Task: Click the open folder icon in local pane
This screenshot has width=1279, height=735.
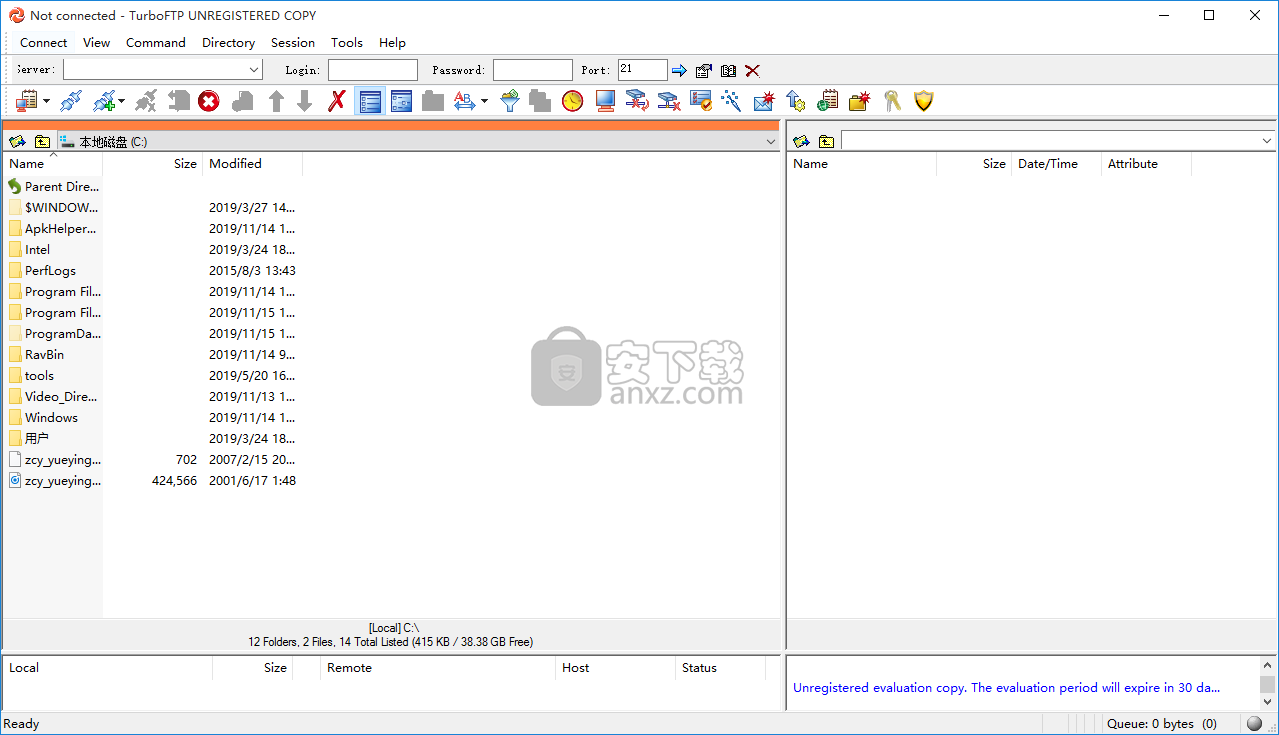Action: click(x=17, y=142)
